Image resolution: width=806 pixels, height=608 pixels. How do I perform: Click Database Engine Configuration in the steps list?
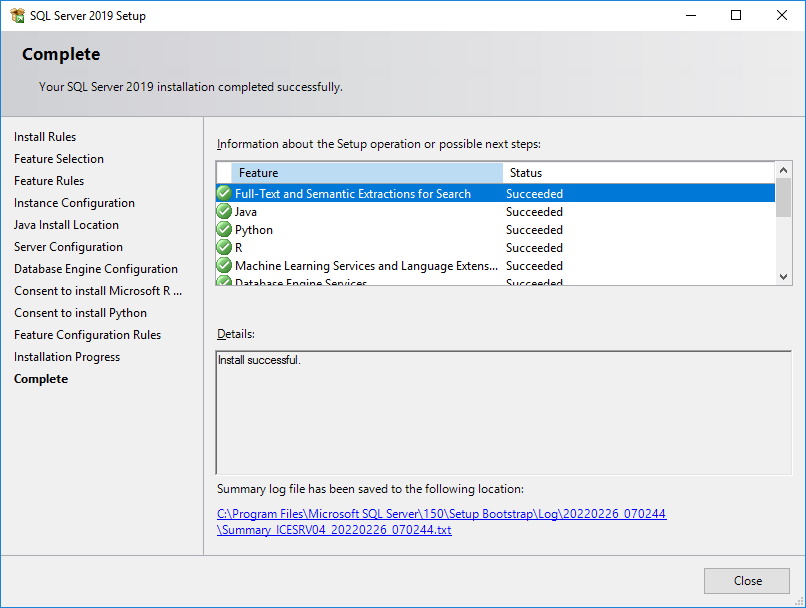(96, 269)
